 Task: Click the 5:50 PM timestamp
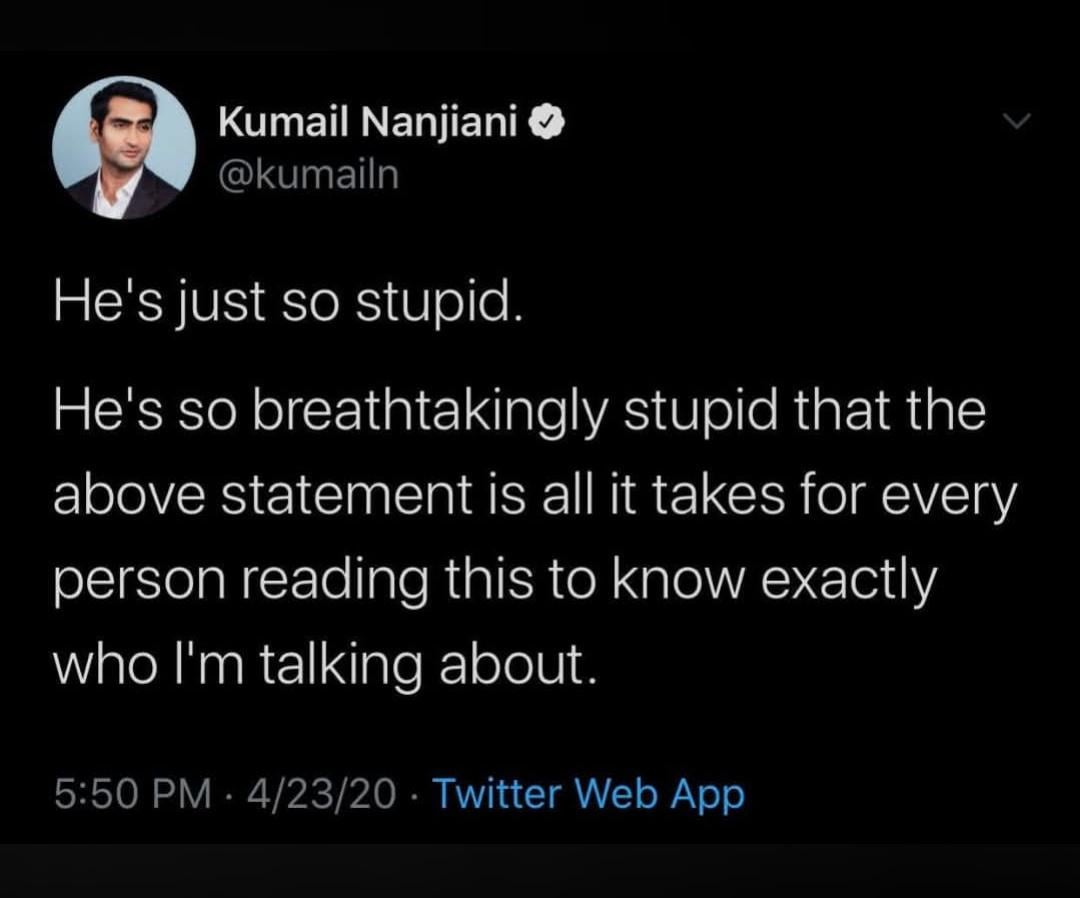[133, 796]
